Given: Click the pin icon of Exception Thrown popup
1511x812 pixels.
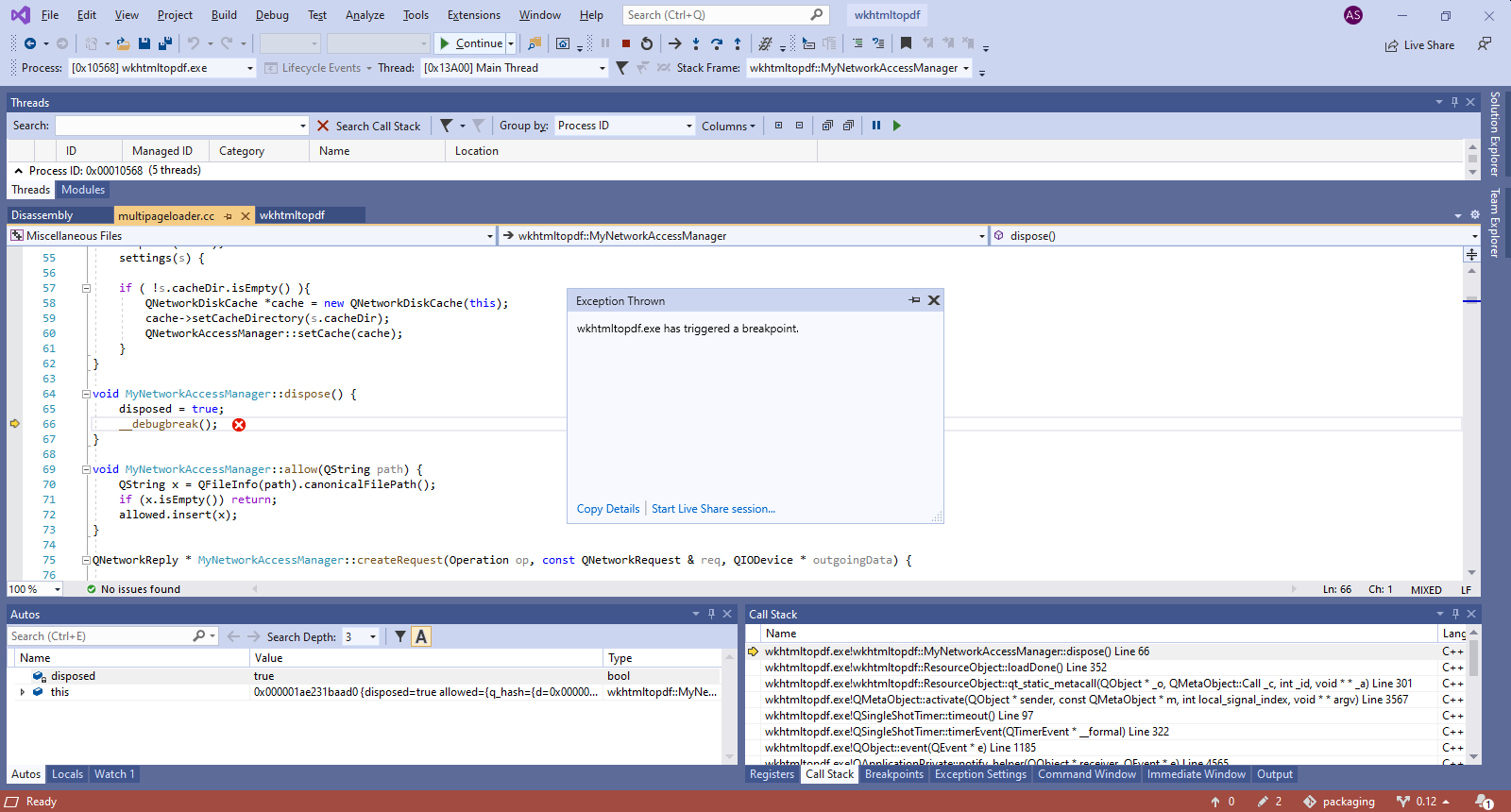Looking at the screenshot, I should [914, 300].
